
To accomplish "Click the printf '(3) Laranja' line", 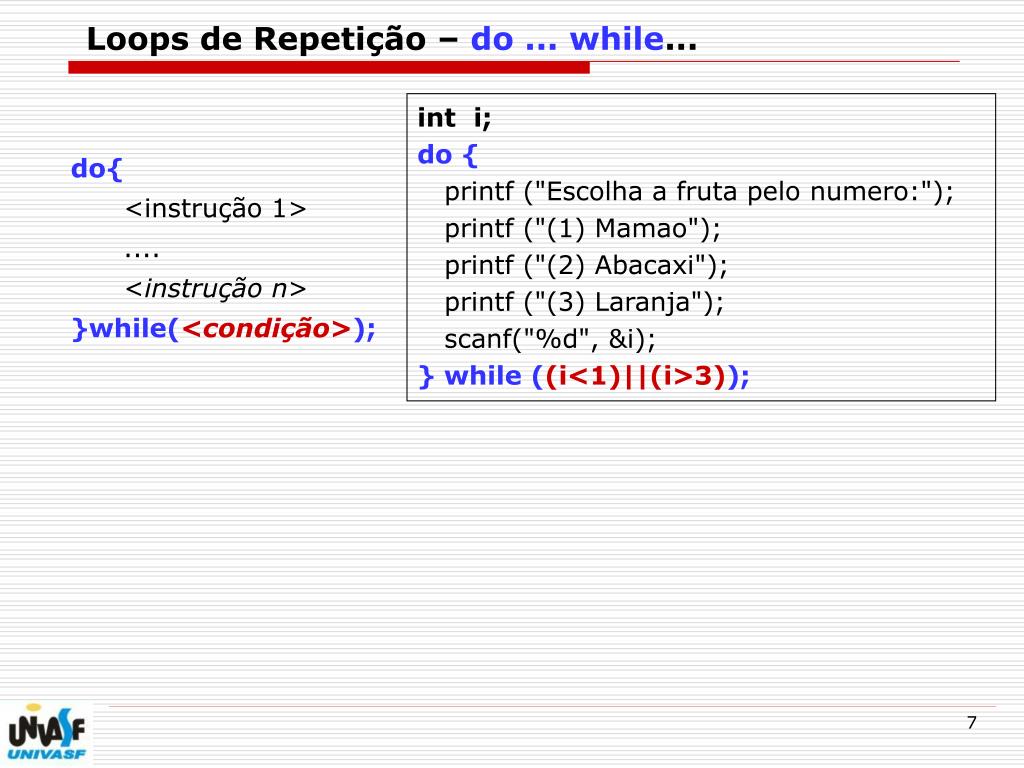I will 584,303.
